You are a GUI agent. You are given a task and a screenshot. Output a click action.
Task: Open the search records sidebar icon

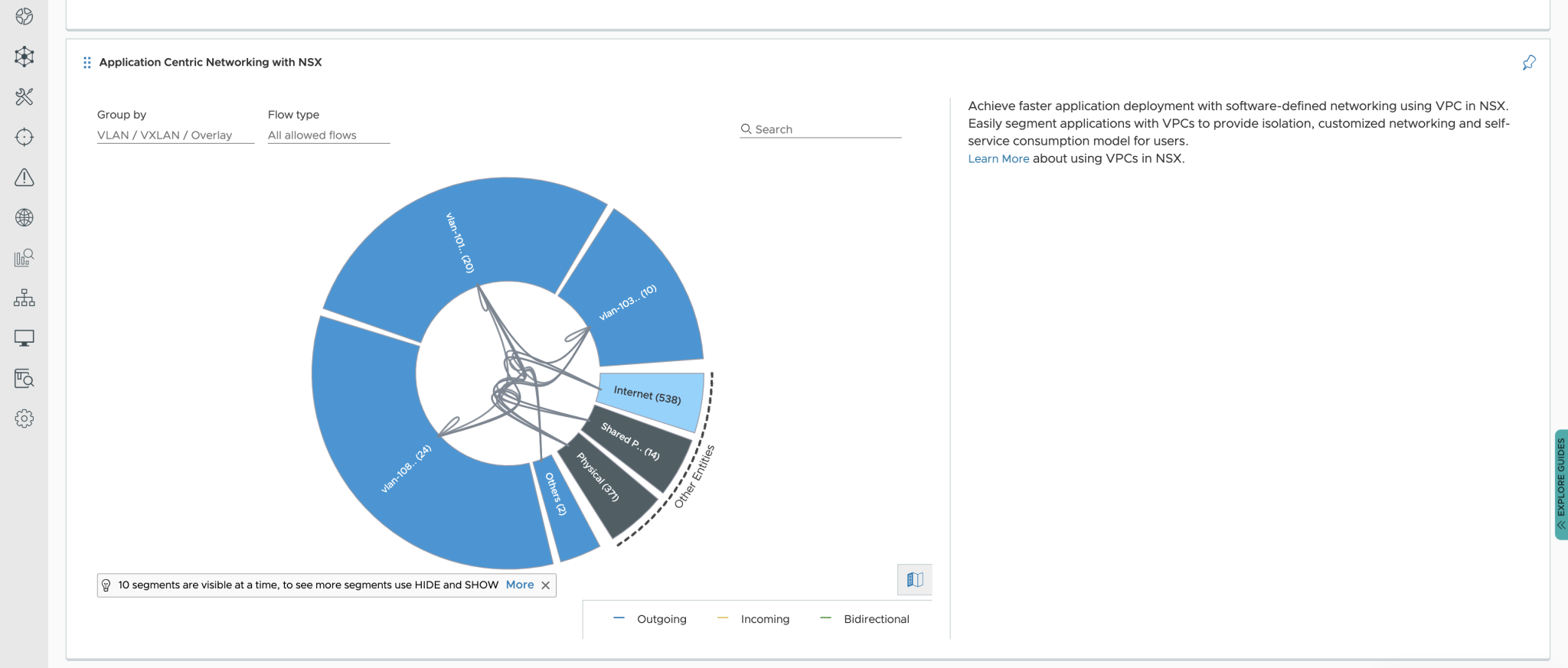[24, 378]
